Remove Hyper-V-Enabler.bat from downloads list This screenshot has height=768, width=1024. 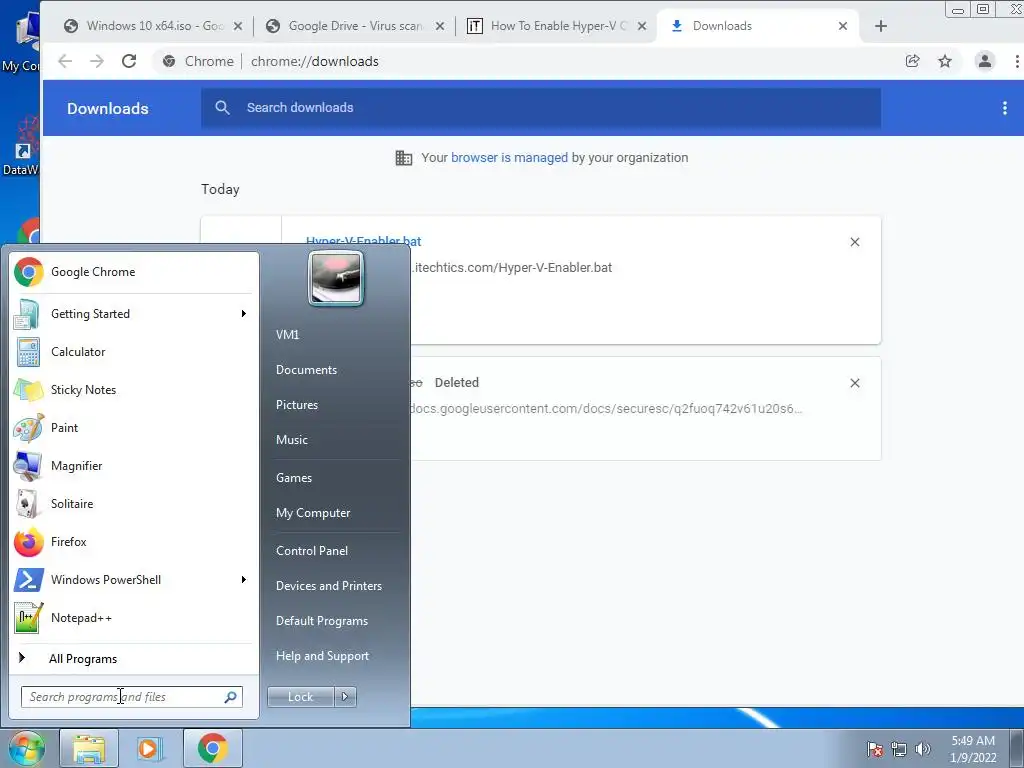pos(855,242)
